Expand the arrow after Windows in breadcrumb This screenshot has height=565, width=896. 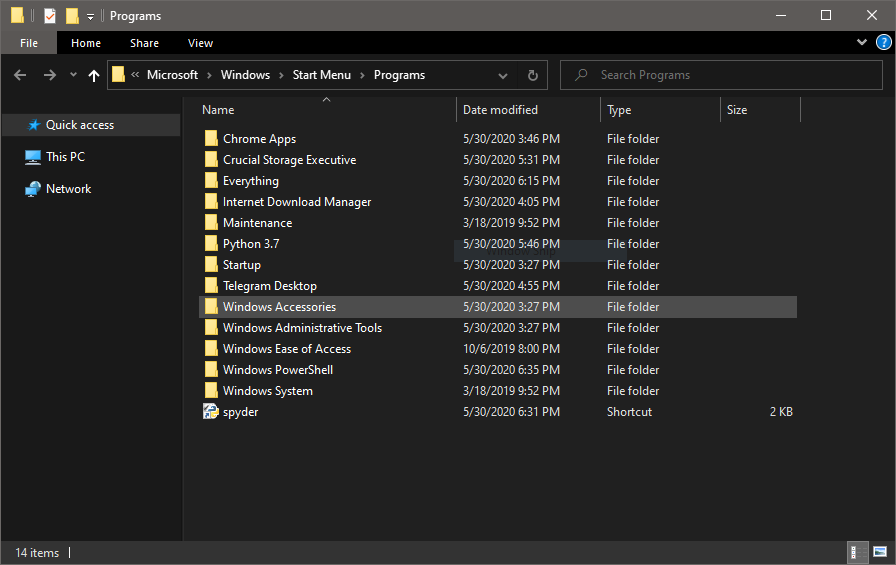(x=281, y=75)
